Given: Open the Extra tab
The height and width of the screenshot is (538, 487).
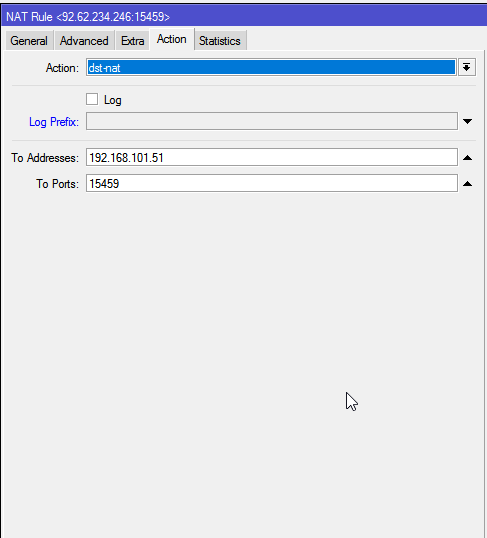Looking at the screenshot, I should click(x=132, y=41).
